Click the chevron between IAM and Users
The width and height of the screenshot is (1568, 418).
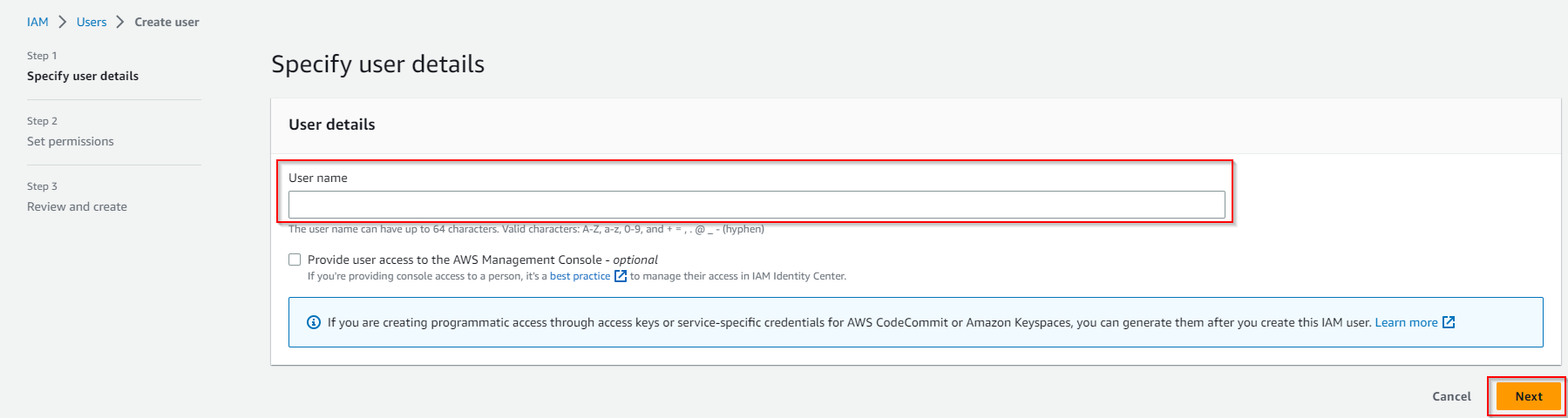(63, 22)
